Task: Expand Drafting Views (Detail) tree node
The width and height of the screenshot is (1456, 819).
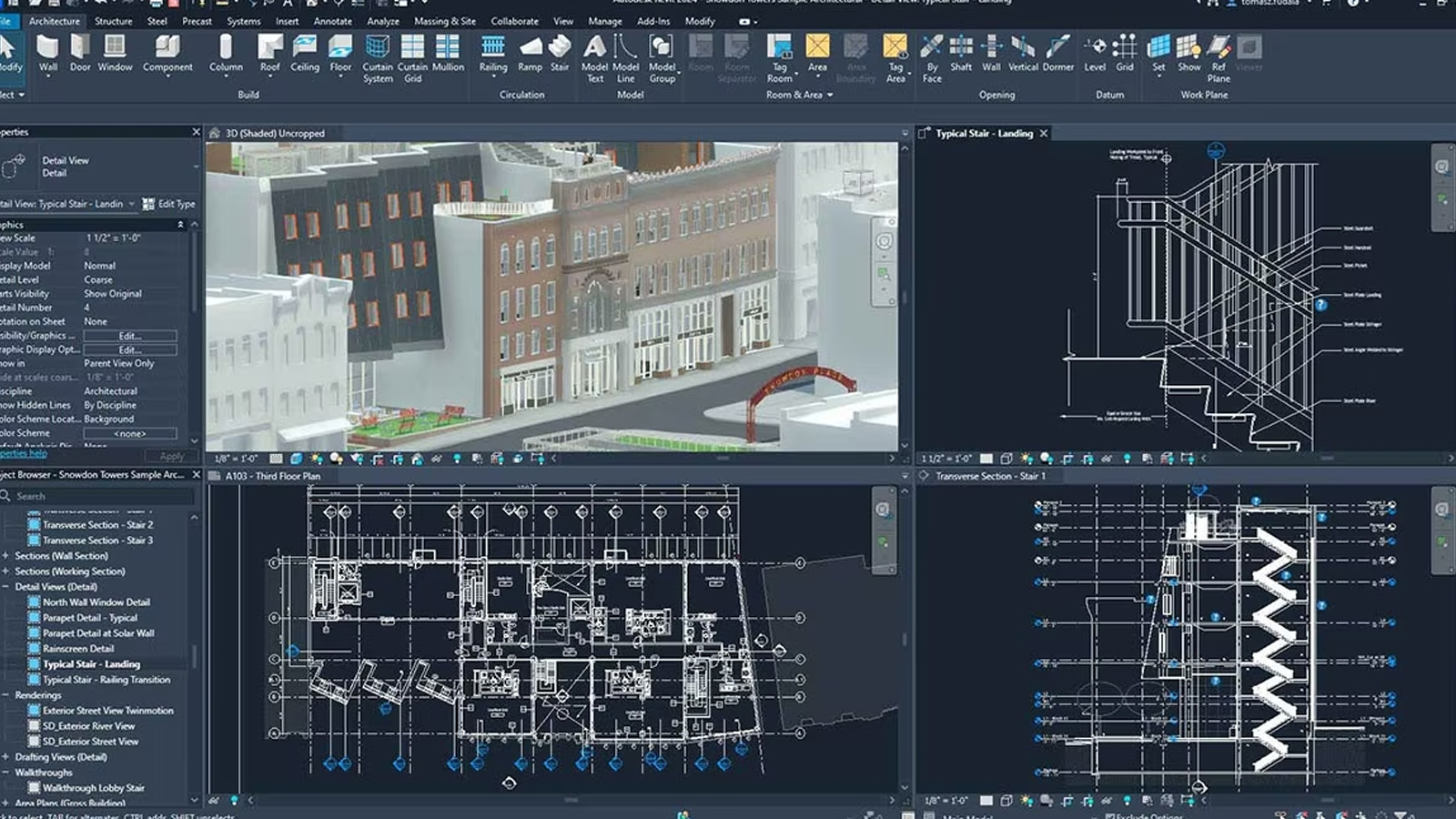Action: (5, 757)
